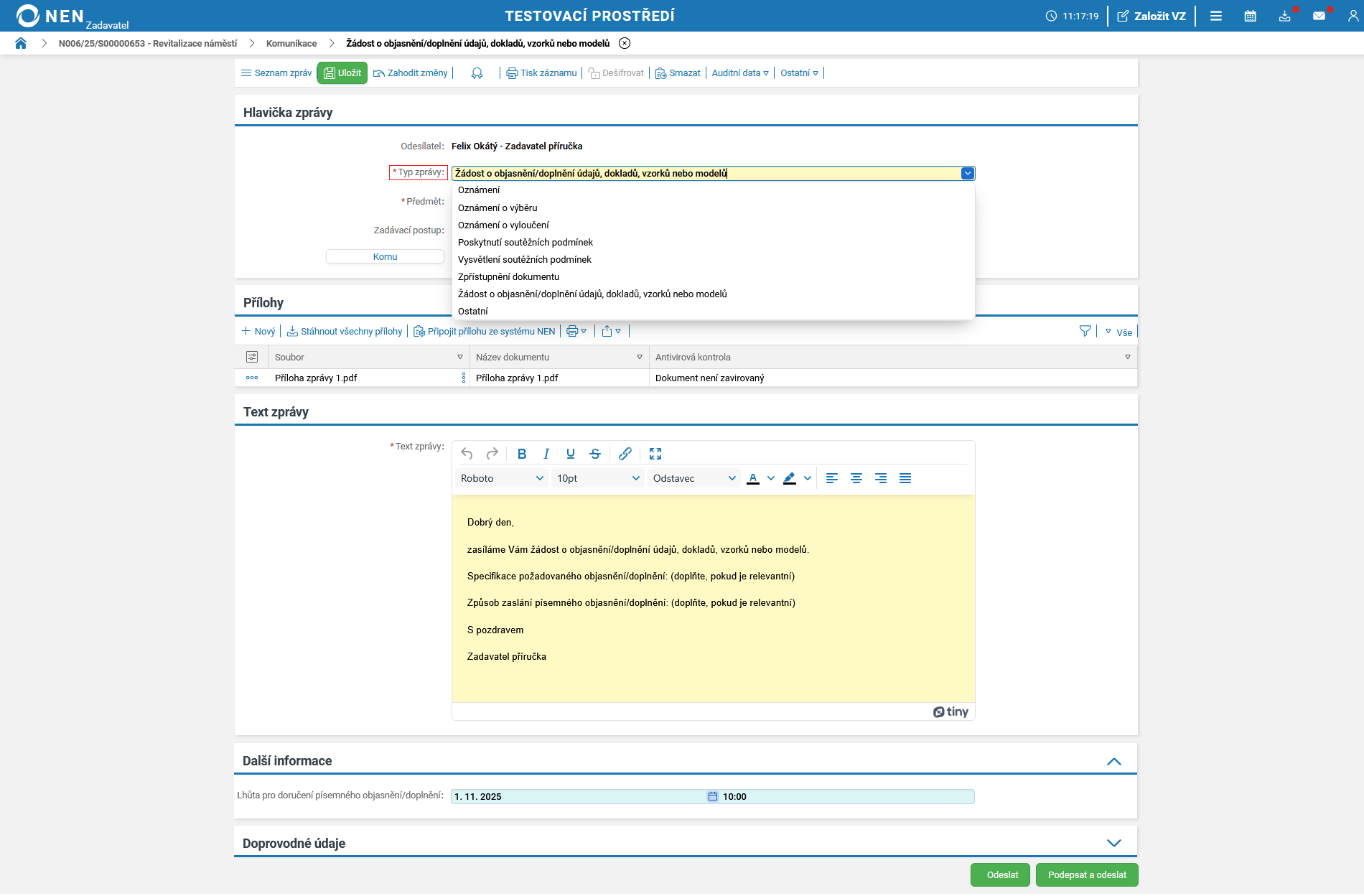Open messages envelope icon

coord(1319,16)
